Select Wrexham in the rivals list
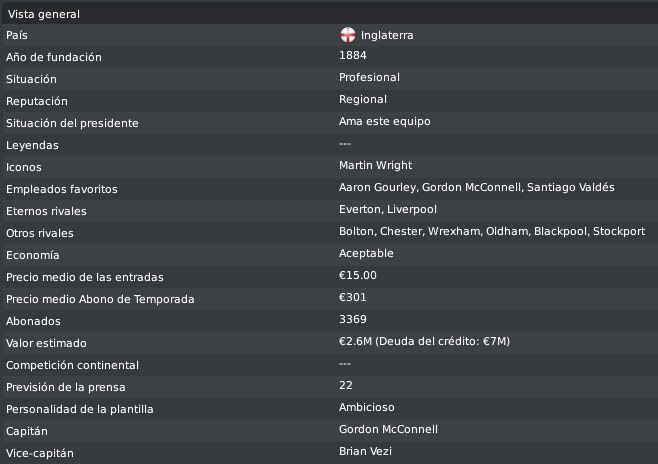658x464 pixels. [454, 231]
